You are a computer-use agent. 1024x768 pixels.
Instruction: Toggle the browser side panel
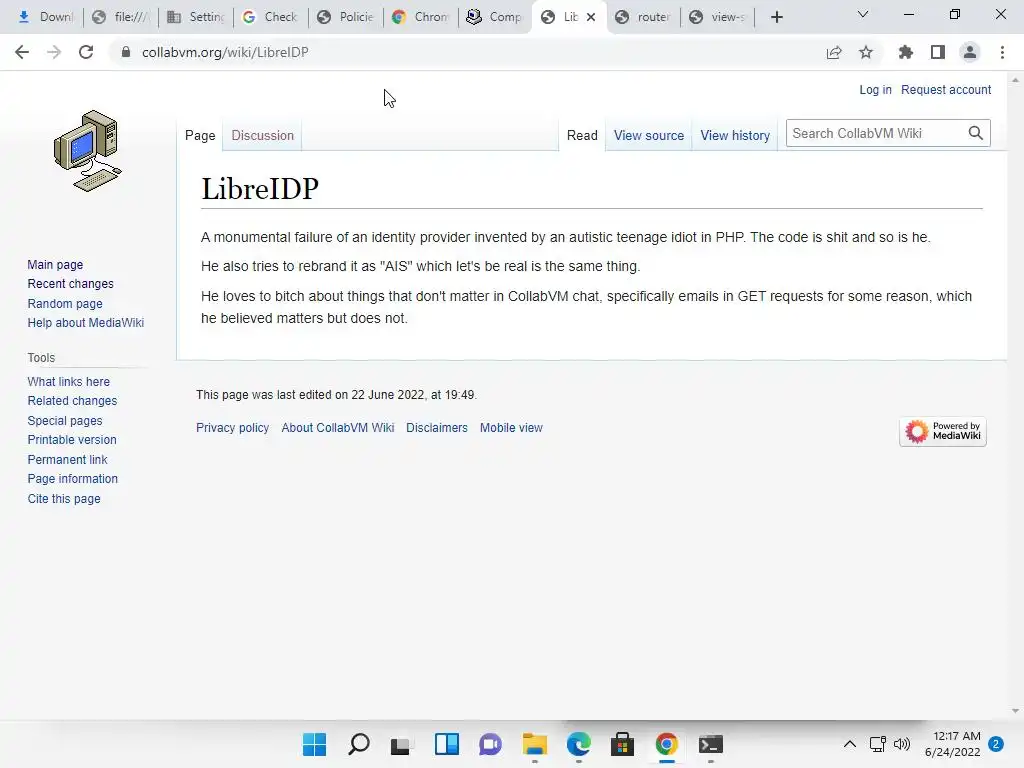[938, 52]
